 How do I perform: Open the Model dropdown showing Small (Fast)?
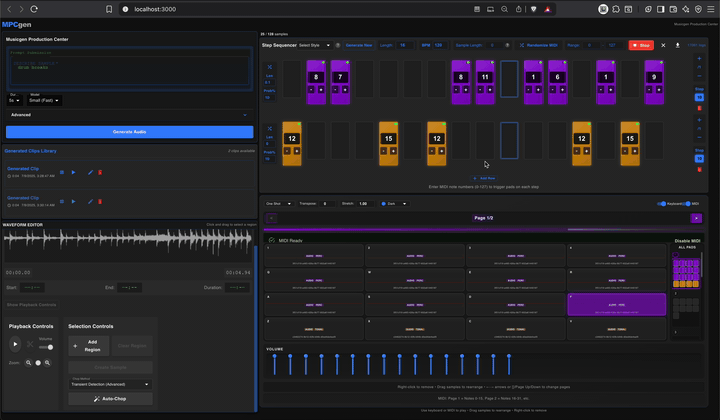point(44,100)
